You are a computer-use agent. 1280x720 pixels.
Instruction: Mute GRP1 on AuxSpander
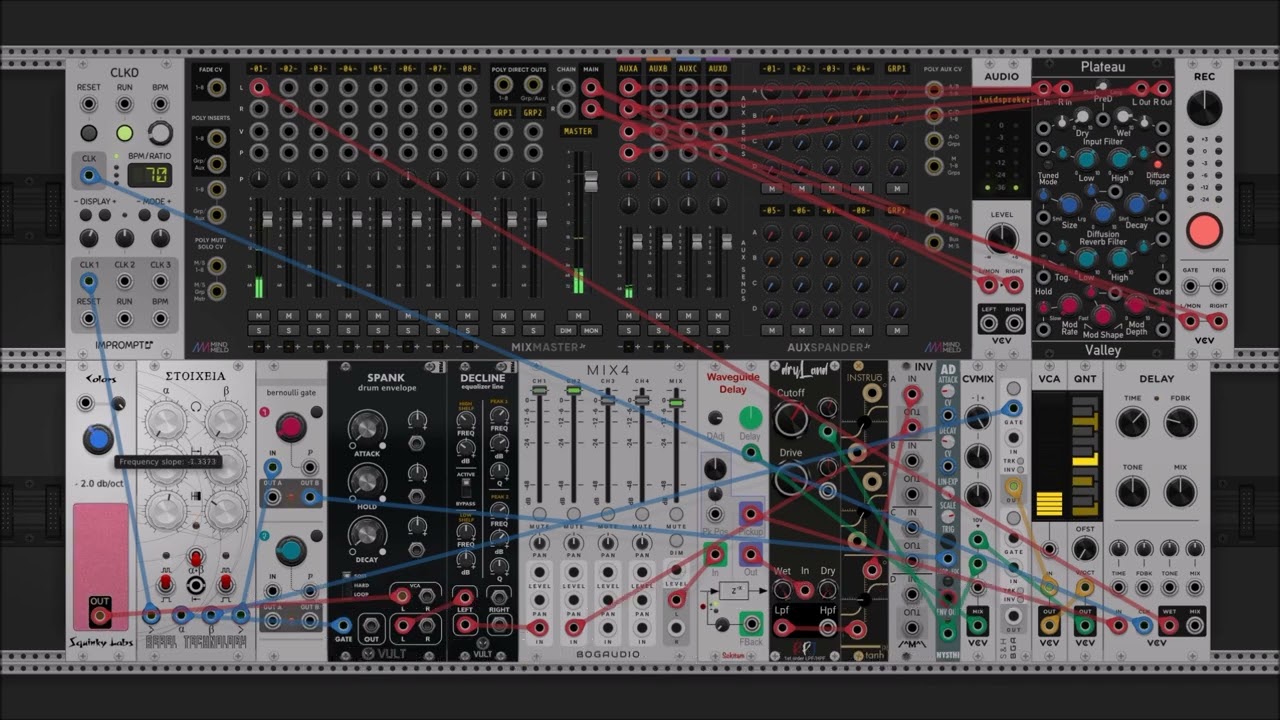pyautogui.click(x=896, y=188)
